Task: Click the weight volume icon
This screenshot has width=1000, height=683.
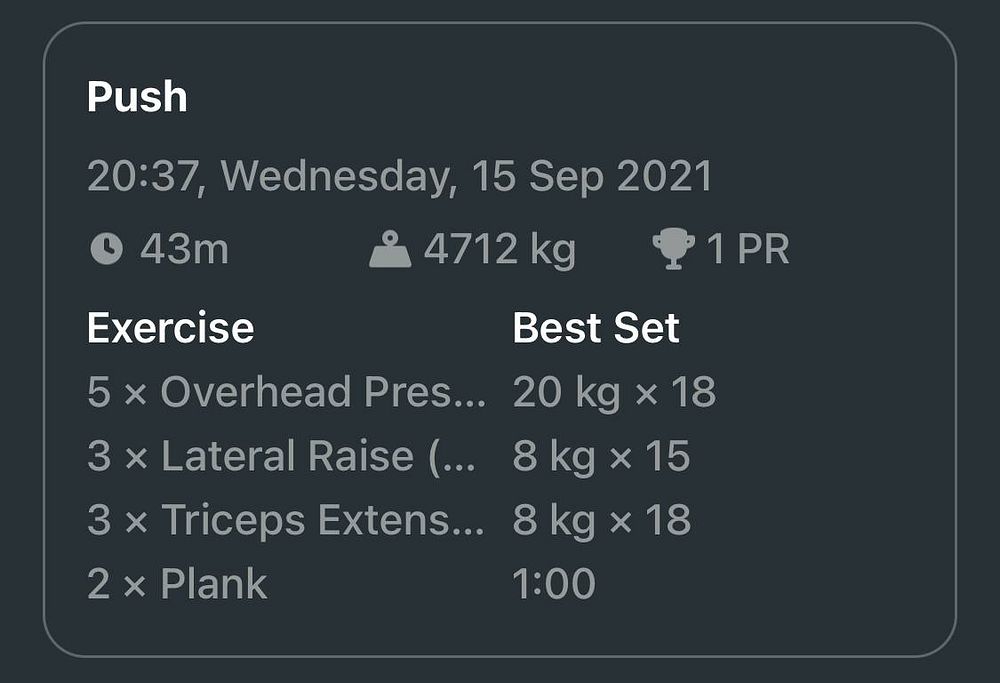Action: (x=390, y=249)
